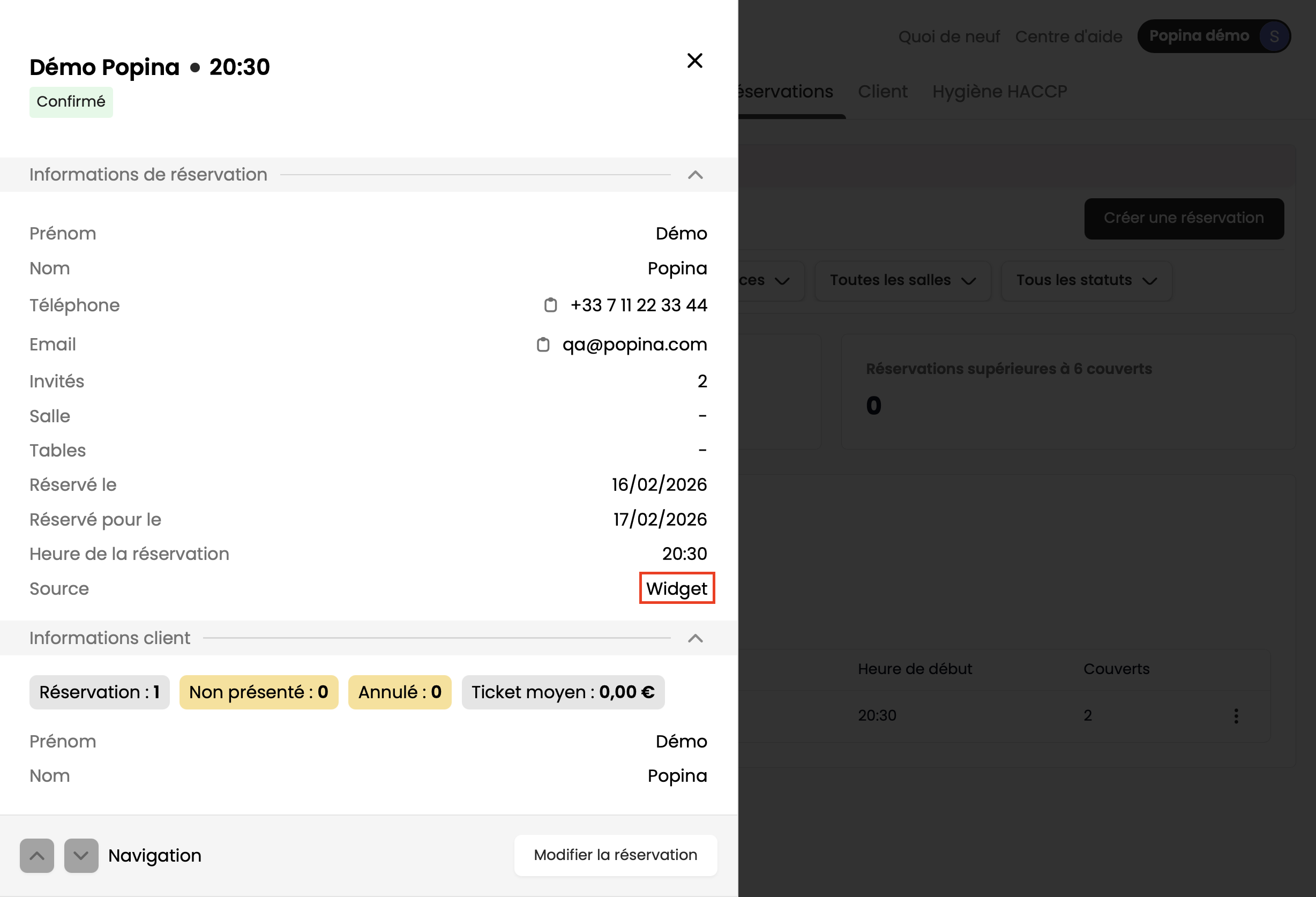The width and height of the screenshot is (1316, 897).
Task: Collapse the Informations client section
Action: (696, 638)
